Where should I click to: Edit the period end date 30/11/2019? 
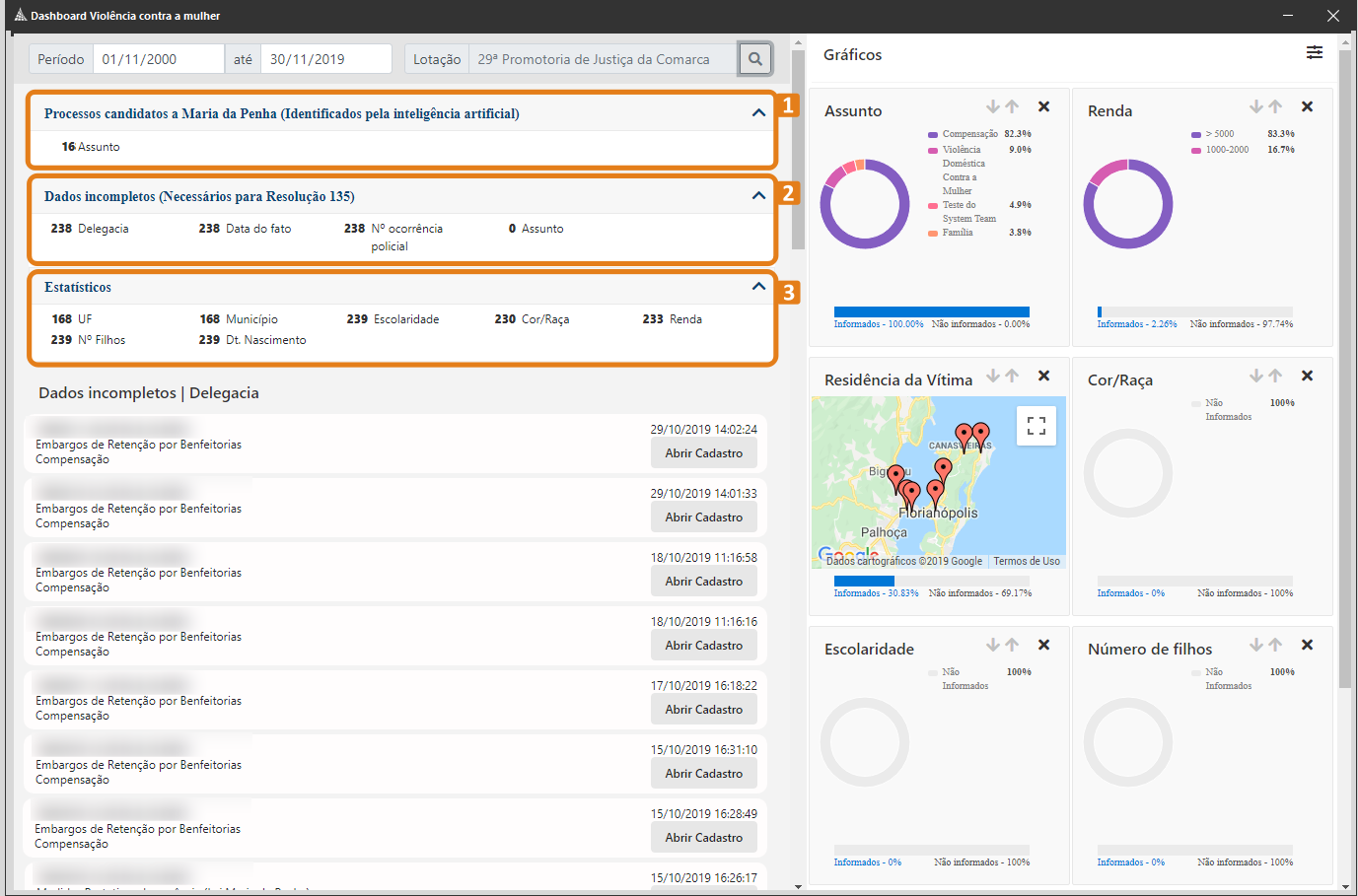tap(326, 59)
